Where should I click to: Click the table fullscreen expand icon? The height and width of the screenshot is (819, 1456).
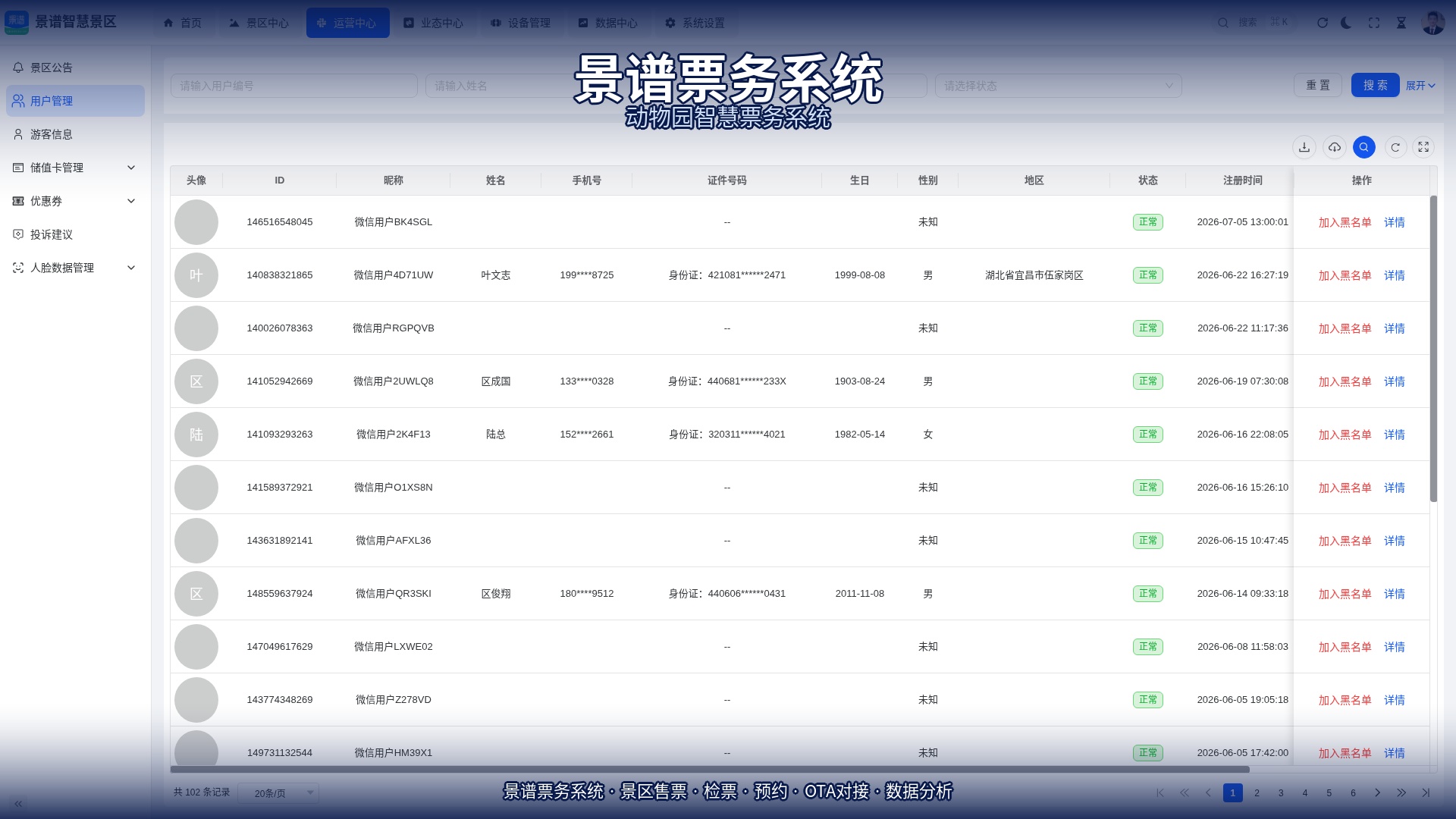point(1424,147)
